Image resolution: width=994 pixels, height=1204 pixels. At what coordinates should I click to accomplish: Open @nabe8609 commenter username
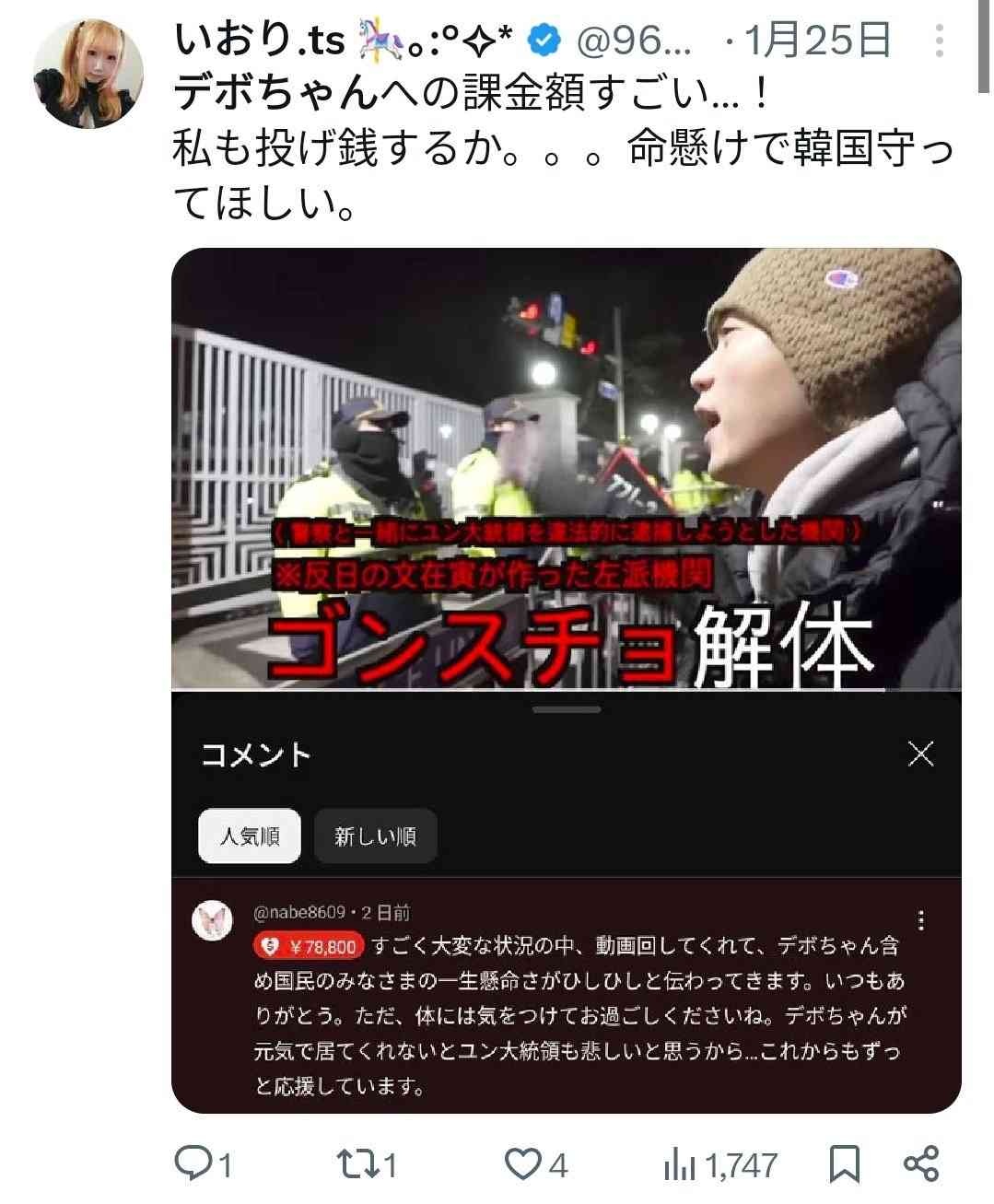tap(298, 912)
